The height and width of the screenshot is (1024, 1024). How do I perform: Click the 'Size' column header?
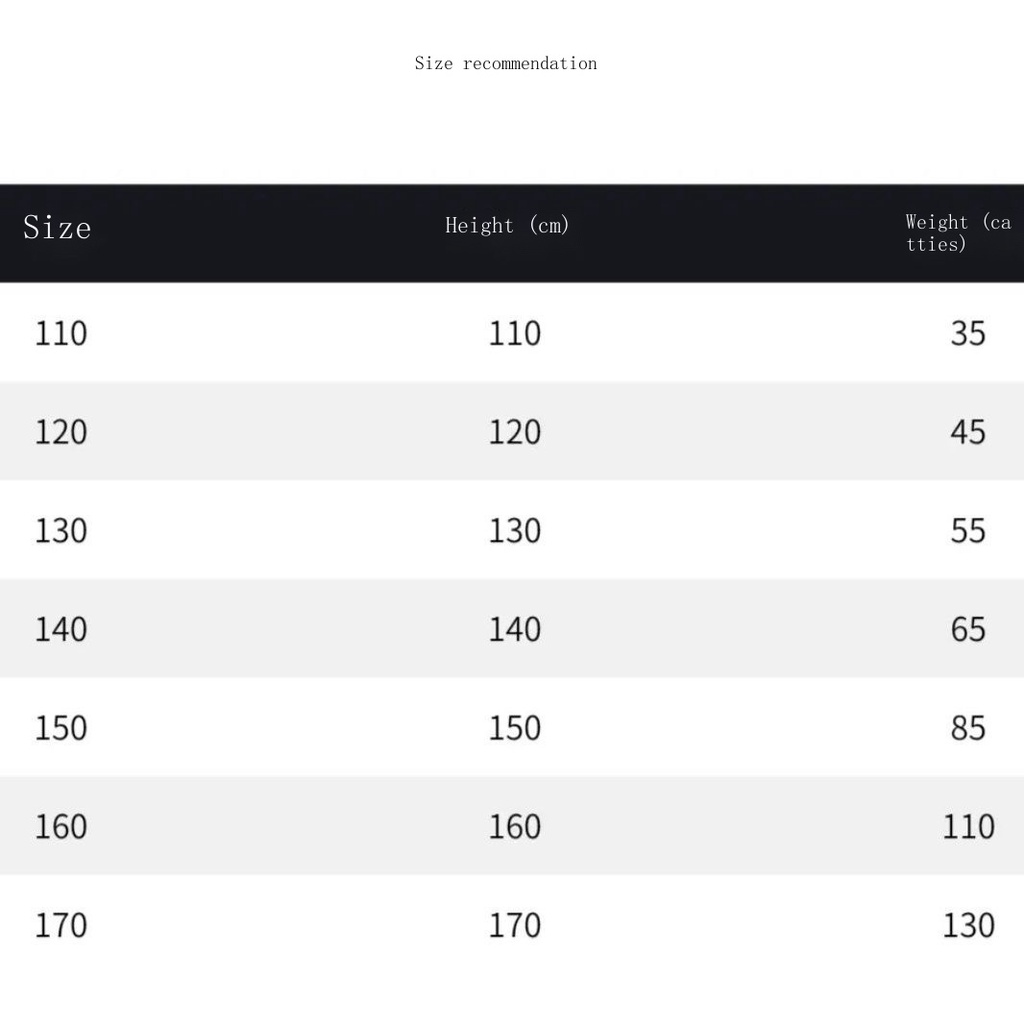point(57,228)
